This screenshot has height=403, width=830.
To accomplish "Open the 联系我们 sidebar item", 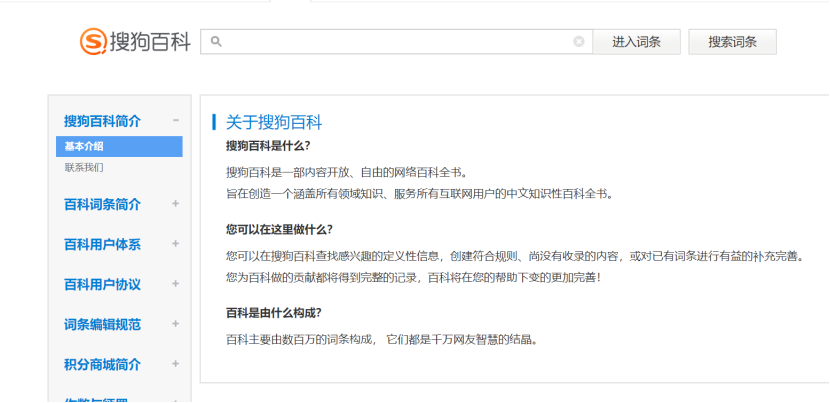I will pos(84,168).
